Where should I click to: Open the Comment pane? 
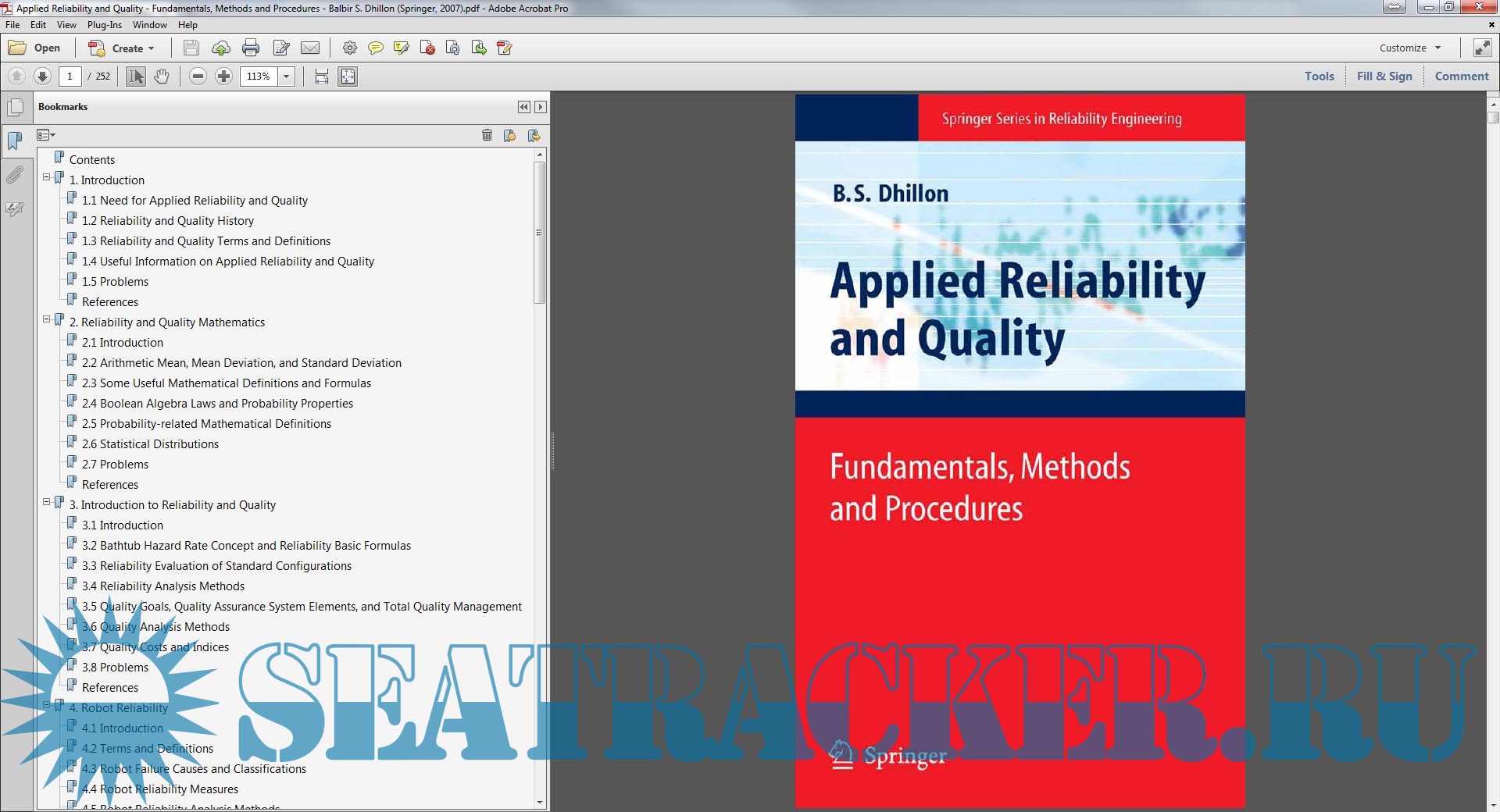point(1461,77)
